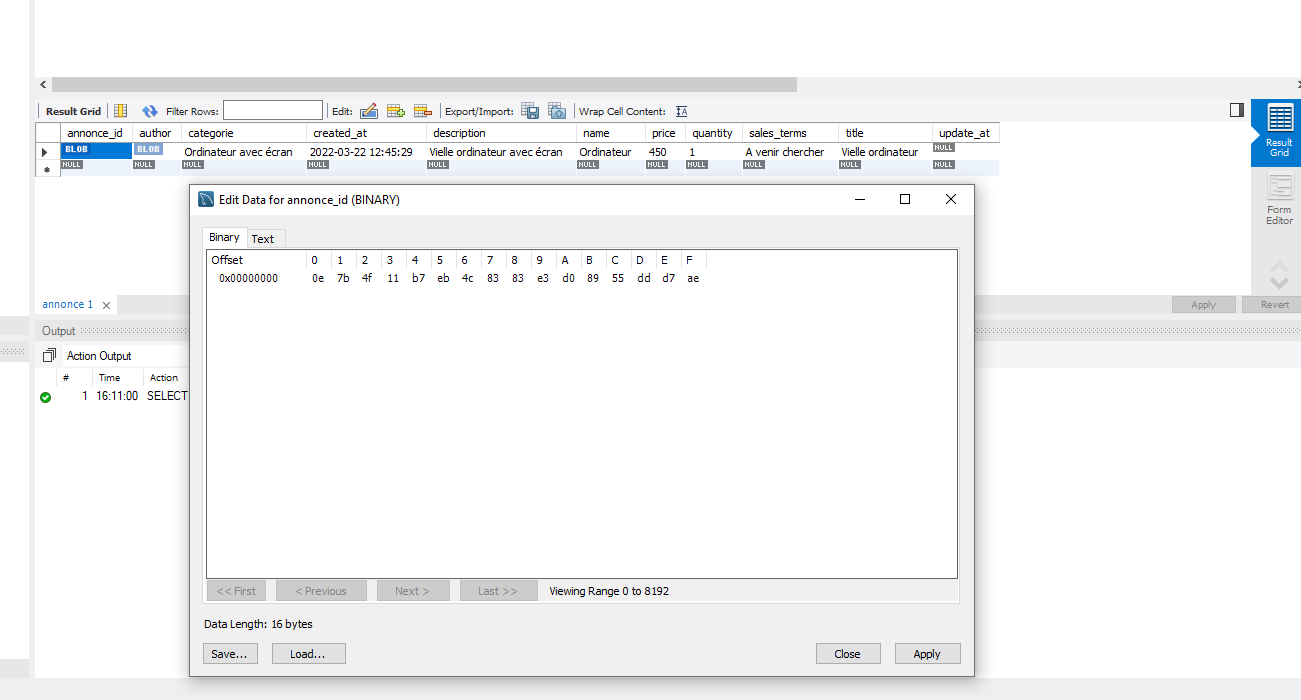Click the import records from file icon
1301x700 pixels.
point(557,111)
